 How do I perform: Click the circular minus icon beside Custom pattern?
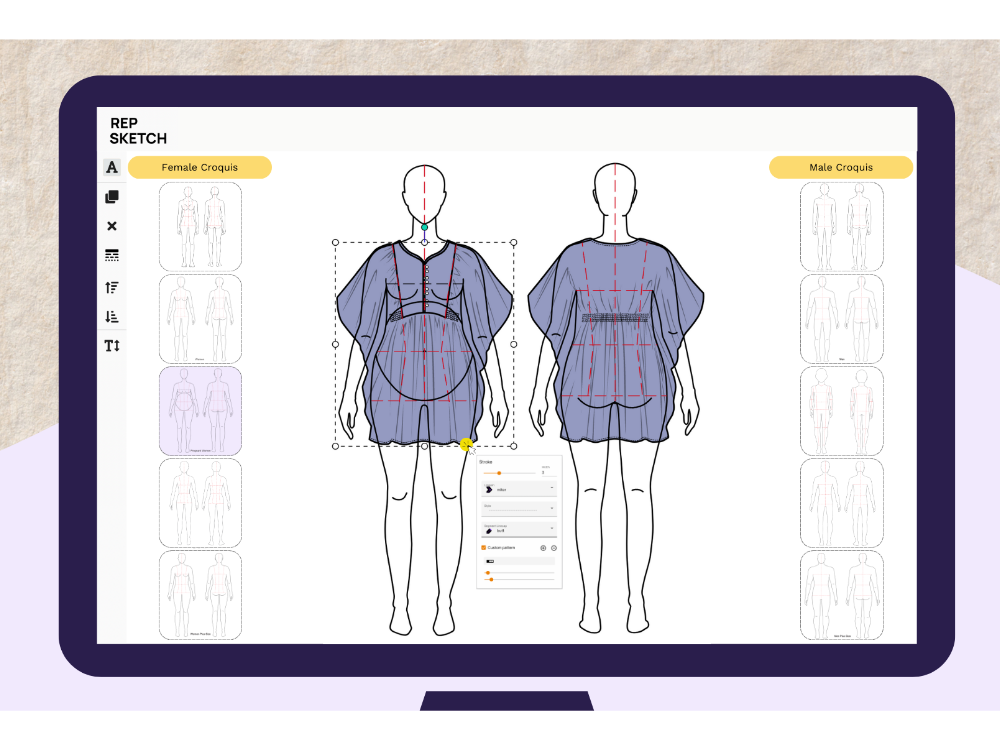point(554,548)
